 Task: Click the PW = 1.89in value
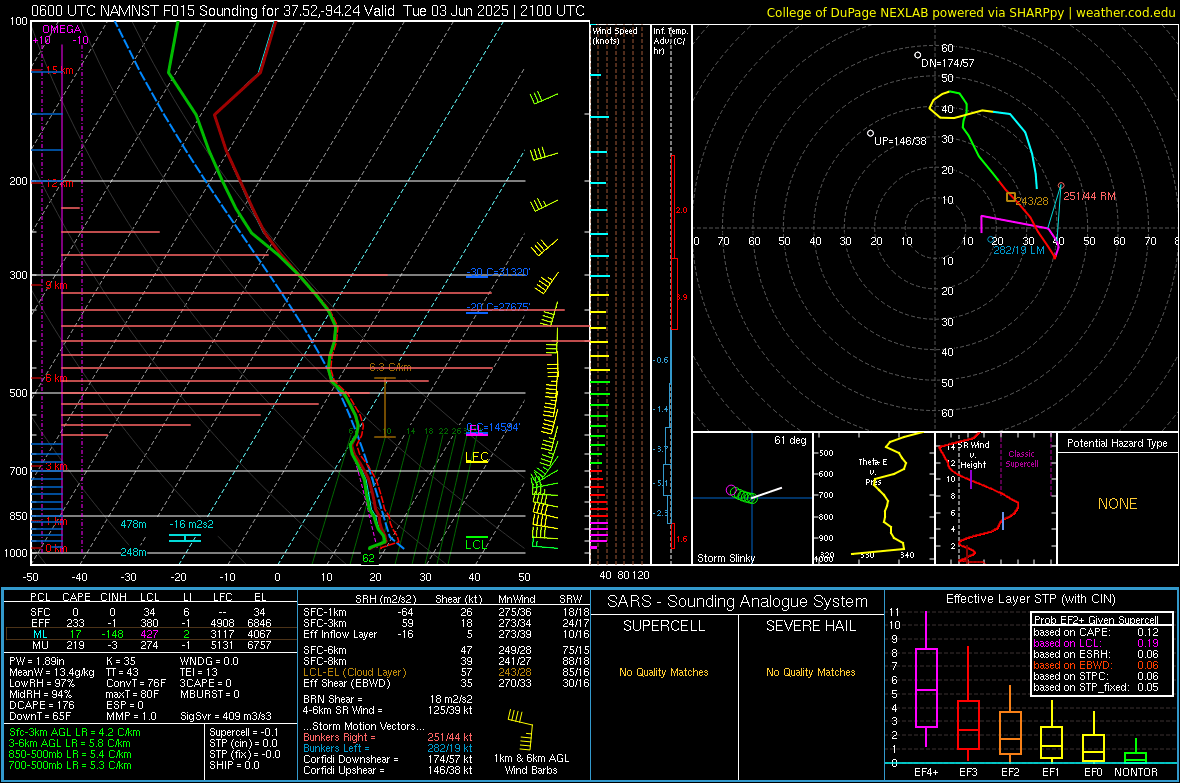tap(39, 661)
